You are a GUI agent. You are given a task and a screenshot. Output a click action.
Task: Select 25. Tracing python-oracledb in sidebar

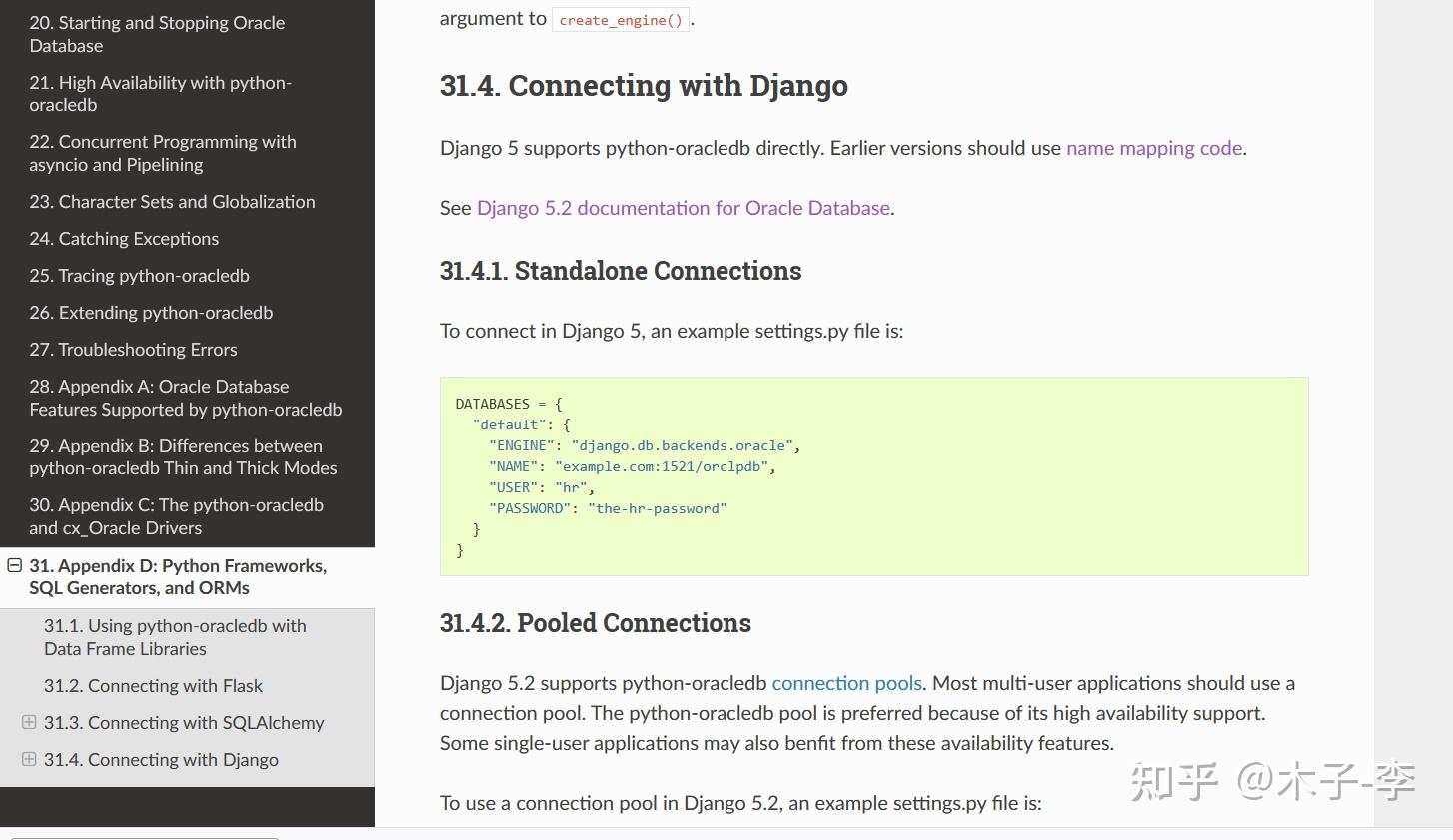139,276
